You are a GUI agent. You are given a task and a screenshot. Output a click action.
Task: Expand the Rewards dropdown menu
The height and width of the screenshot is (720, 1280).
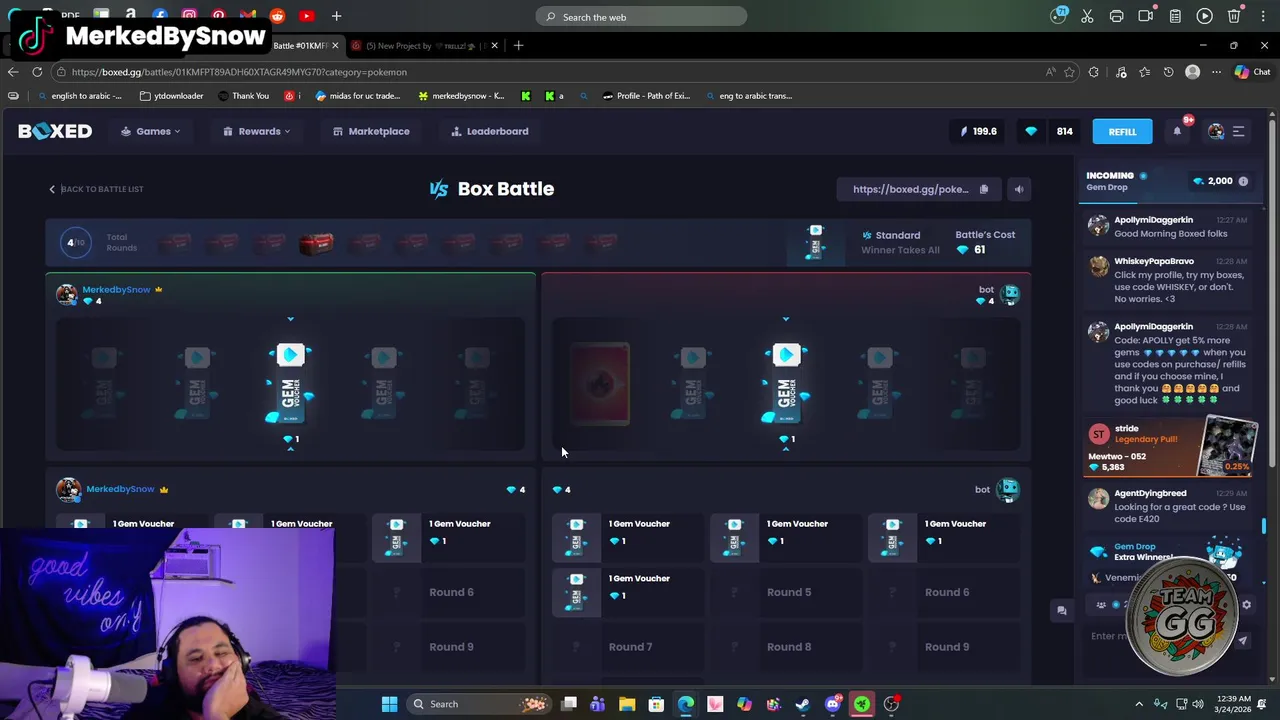pos(257,131)
